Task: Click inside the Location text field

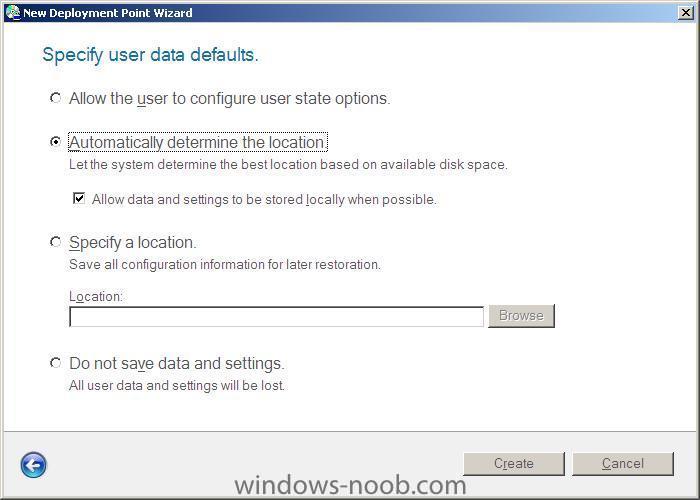Action: pos(276,316)
